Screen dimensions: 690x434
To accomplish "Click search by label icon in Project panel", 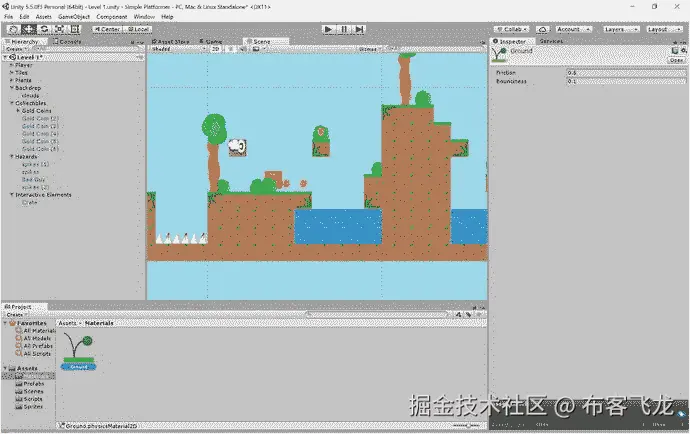I will (x=468, y=314).
